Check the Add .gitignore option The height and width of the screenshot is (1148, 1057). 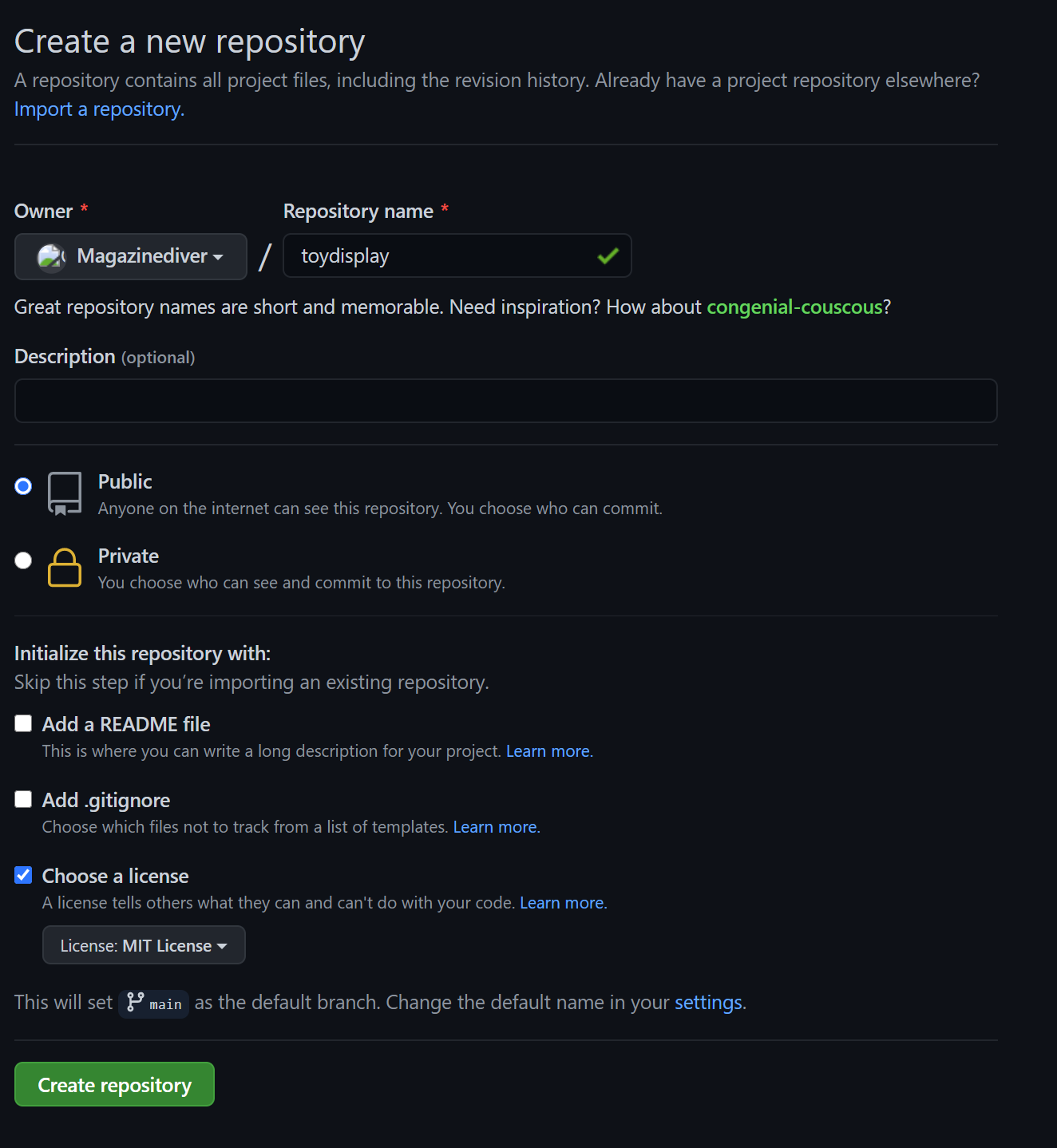[23, 799]
